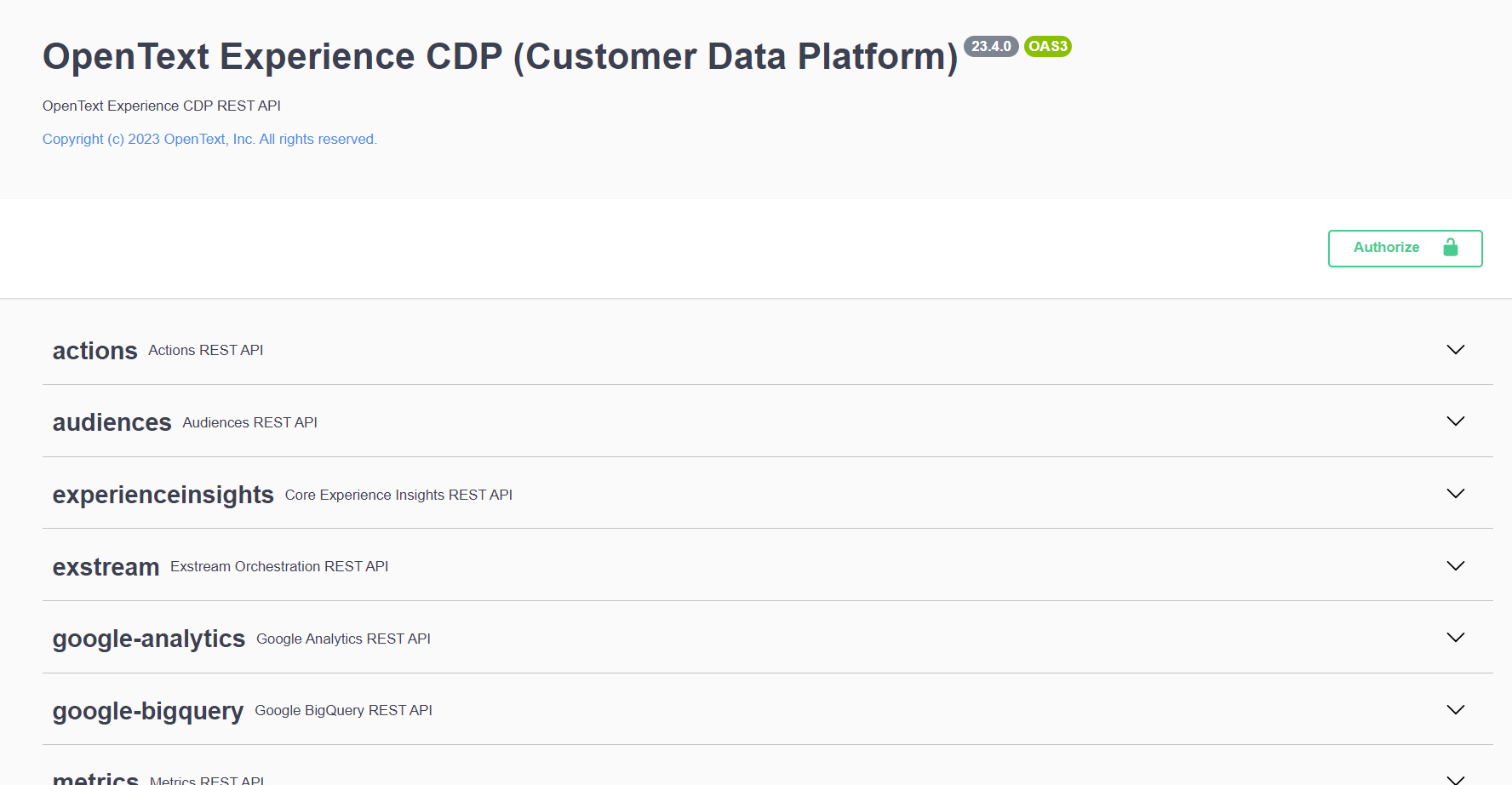Expand the google-analytics section chevron
The width and height of the screenshot is (1512, 785).
pyautogui.click(x=1455, y=638)
